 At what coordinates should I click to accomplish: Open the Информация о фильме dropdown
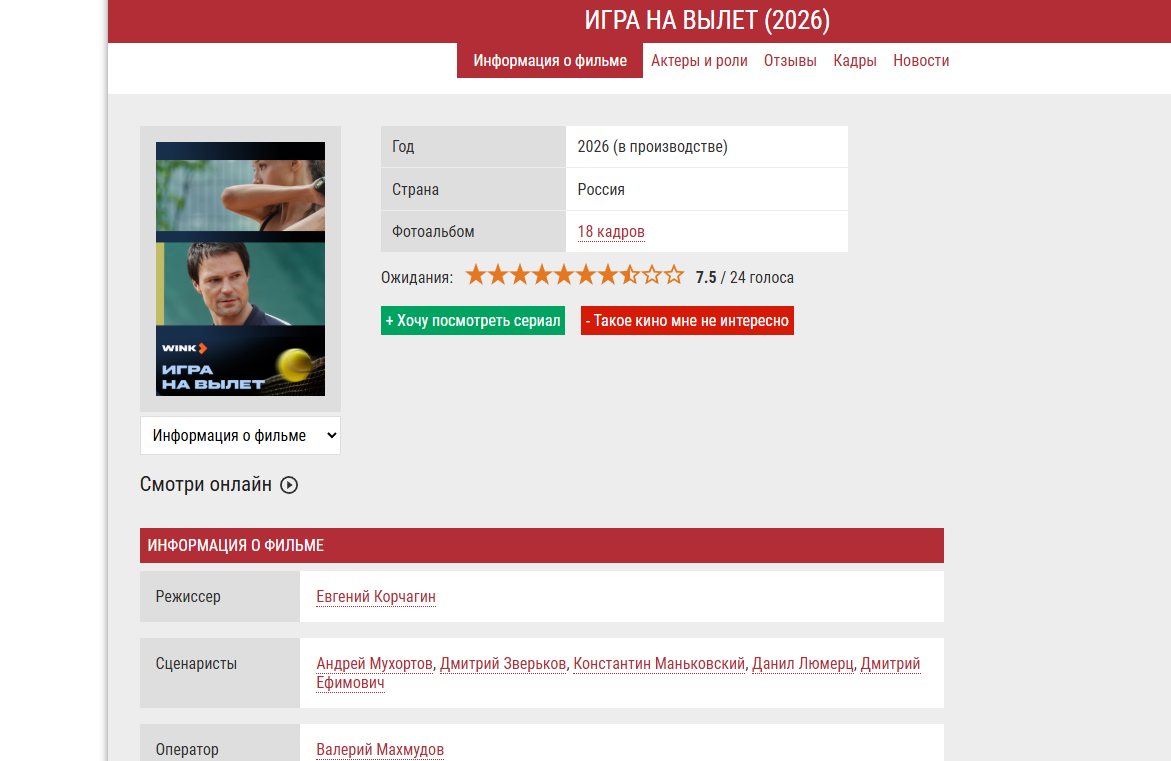click(240, 436)
